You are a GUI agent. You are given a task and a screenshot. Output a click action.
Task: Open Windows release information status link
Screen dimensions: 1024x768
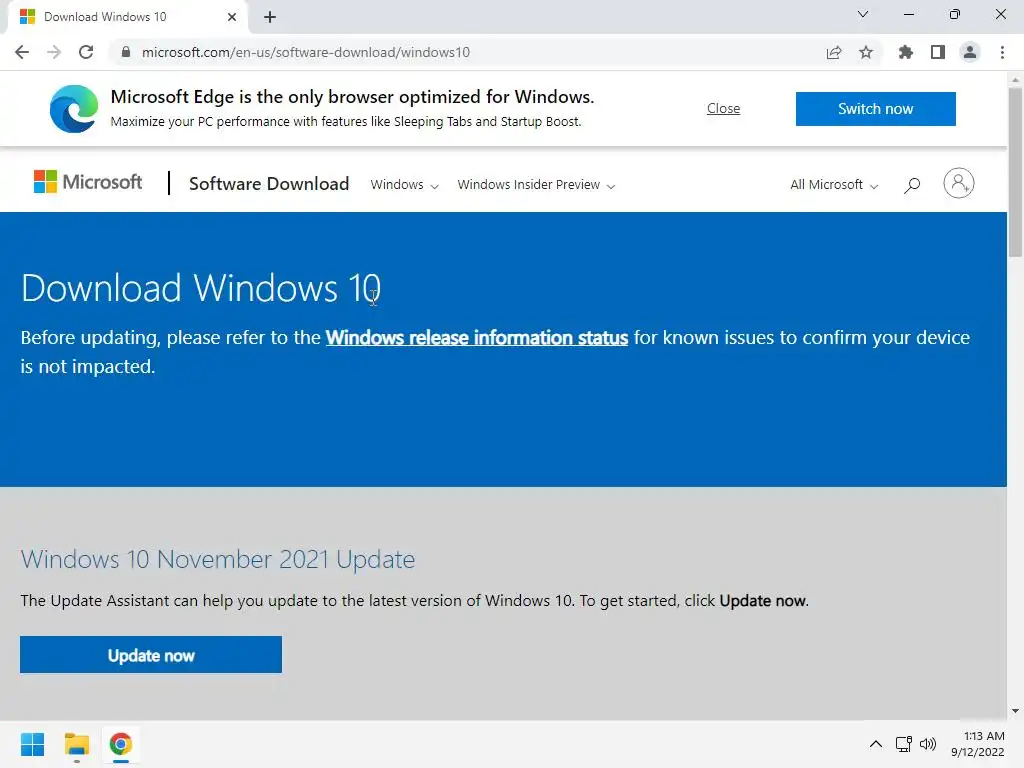(477, 338)
